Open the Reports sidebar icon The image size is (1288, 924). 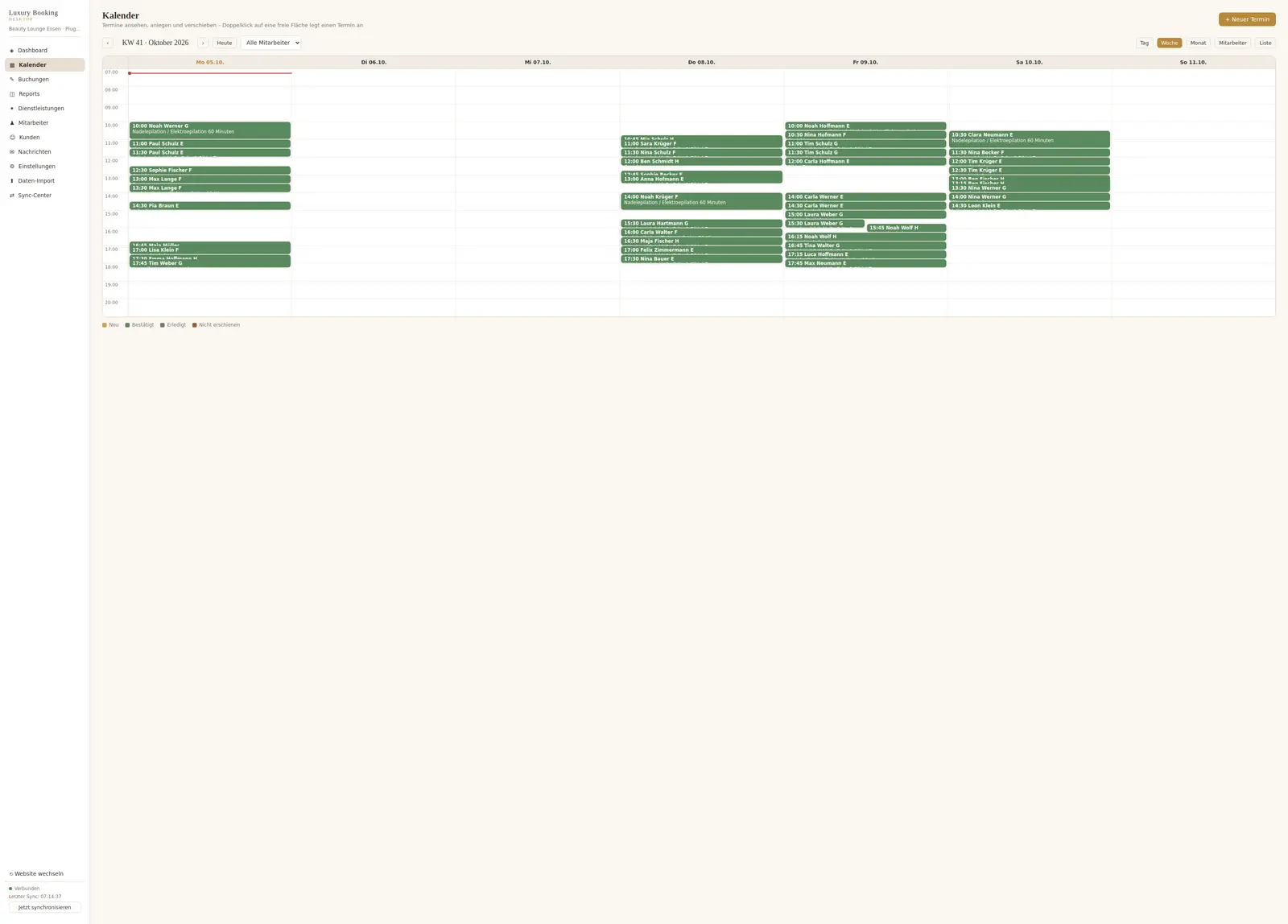coord(11,94)
